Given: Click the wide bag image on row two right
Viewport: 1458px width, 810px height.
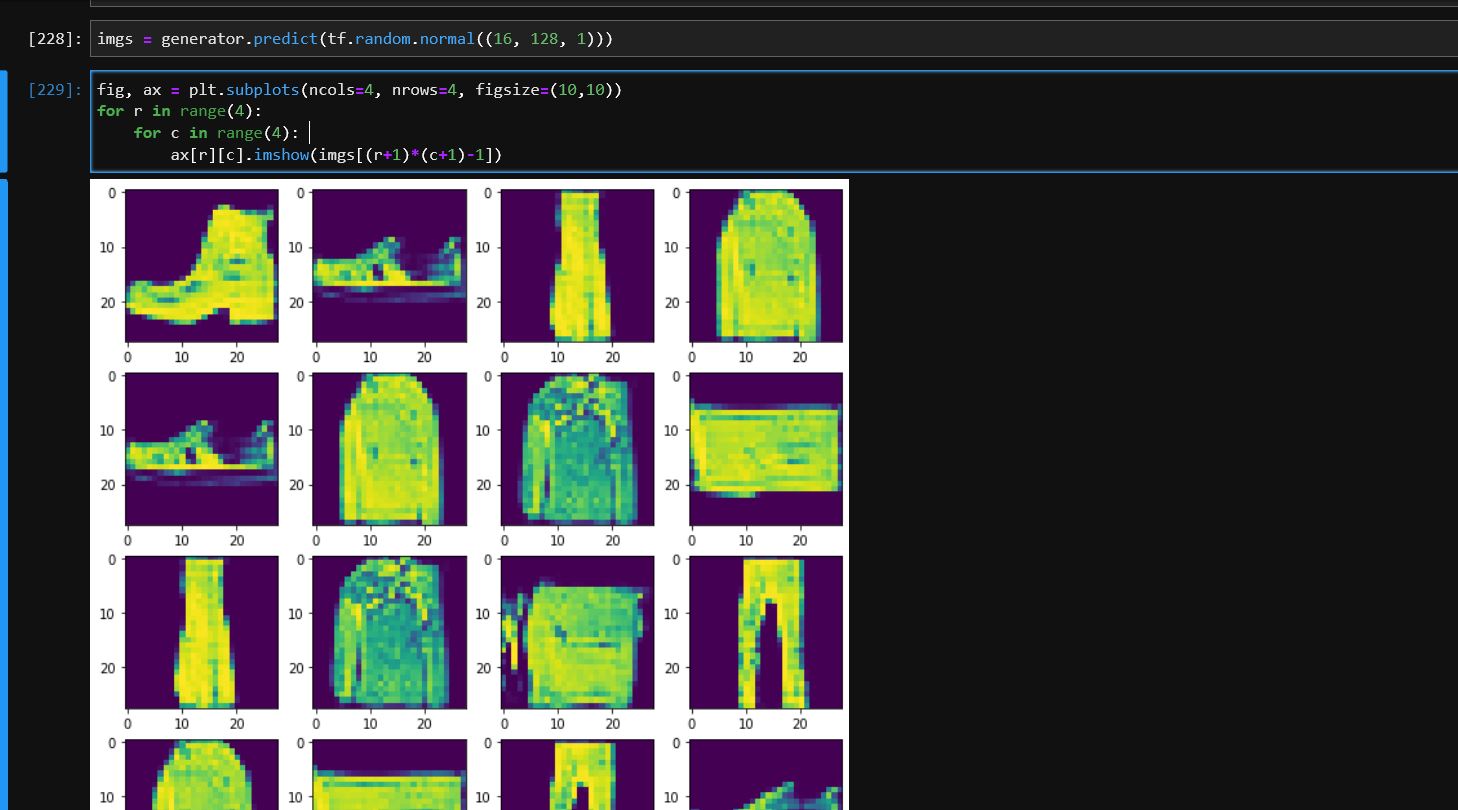Looking at the screenshot, I should (764, 447).
